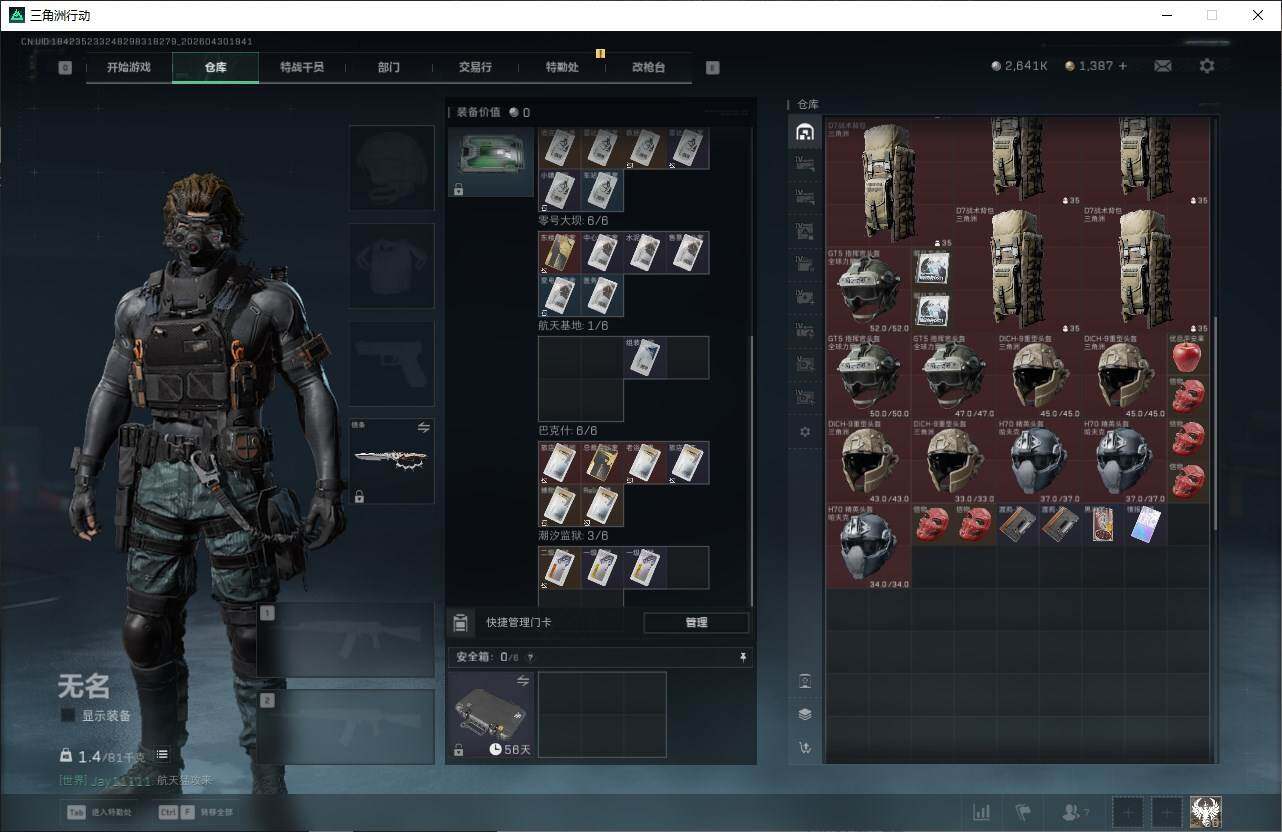Select the equipped knife in melee slot
Image resolution: width=1282 pixels, height=832 pixels.
coord(392,461)
